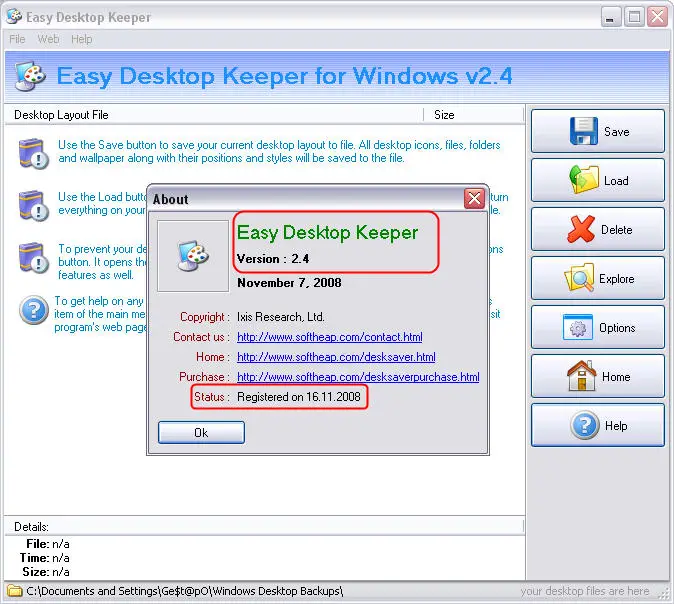Click the Desktop Layout File column header
Screen dimensions: 674x604
click(214, 115)
